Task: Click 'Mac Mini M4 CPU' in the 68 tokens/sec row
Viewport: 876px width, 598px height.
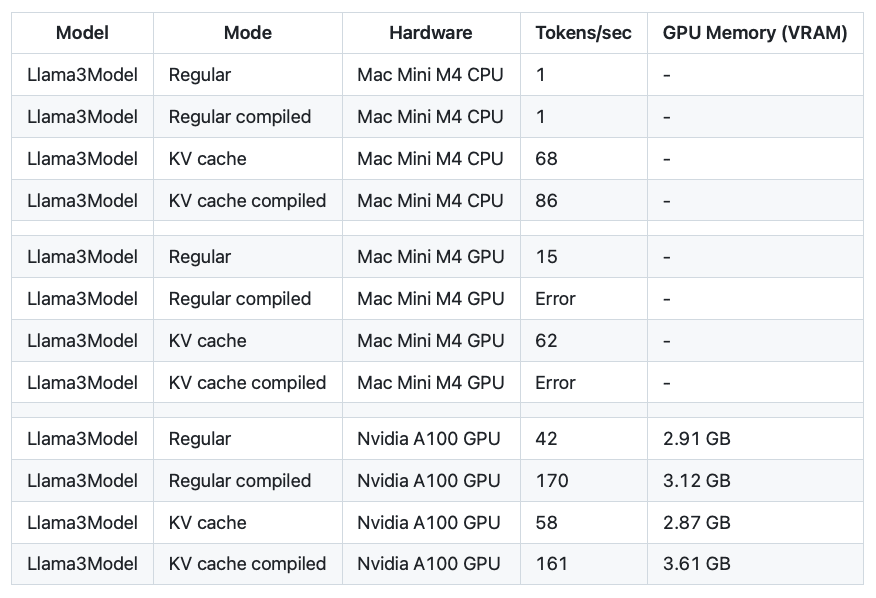Action: (430, 159)
